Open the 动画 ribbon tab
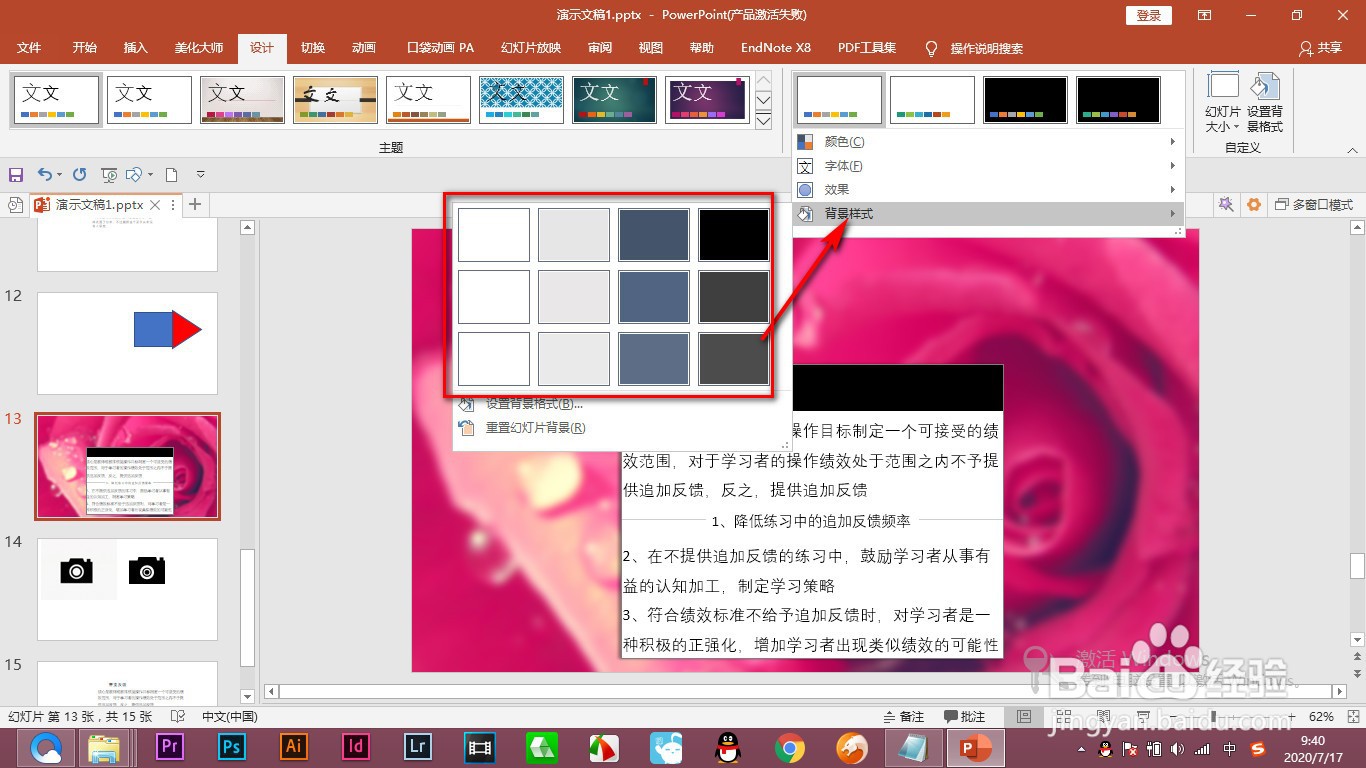Image resolution: width=1366 pixels, height=768 pixels. point(364,48)
